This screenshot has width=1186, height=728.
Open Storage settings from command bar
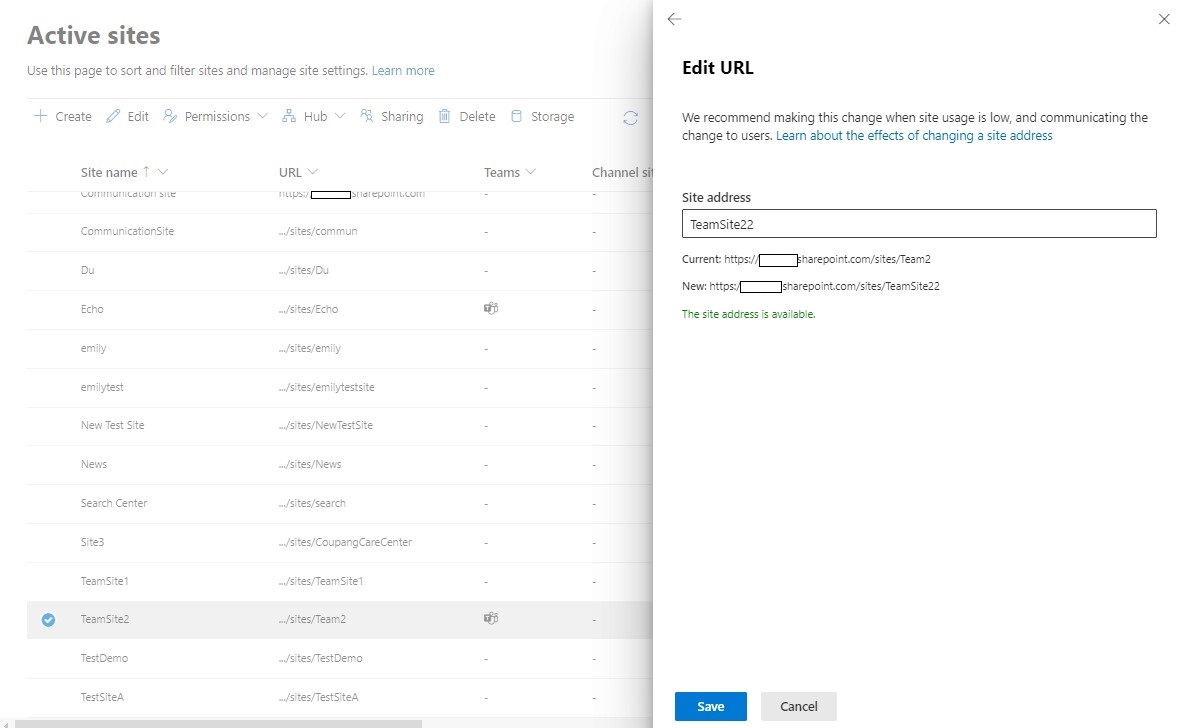click(542, 117)
